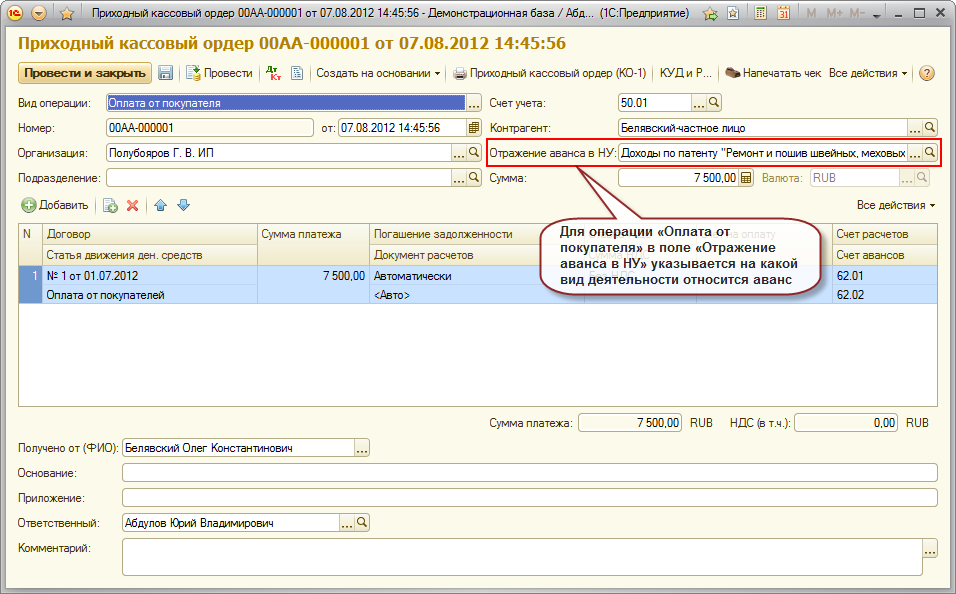The width and height of the screenshot is (956, 594).
Task: Click ellipsis button for Вид операции field
Action: click(474, 103)
